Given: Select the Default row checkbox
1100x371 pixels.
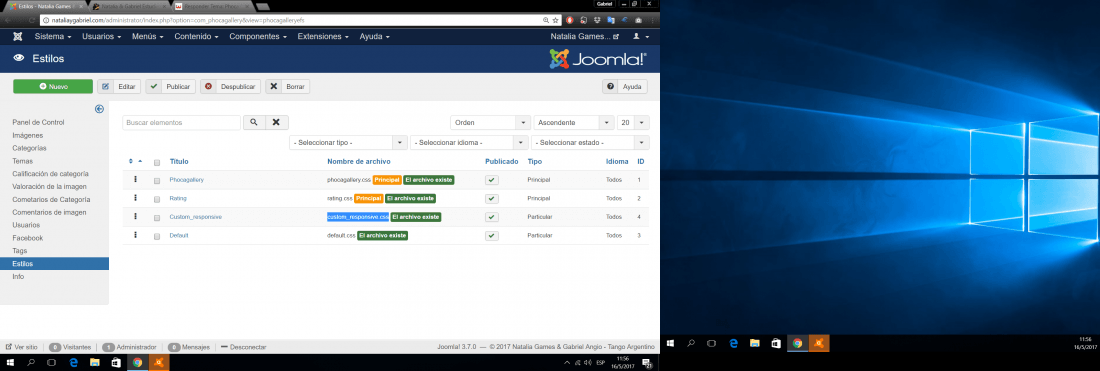Looking at the screenshot, I should point(157,236).
